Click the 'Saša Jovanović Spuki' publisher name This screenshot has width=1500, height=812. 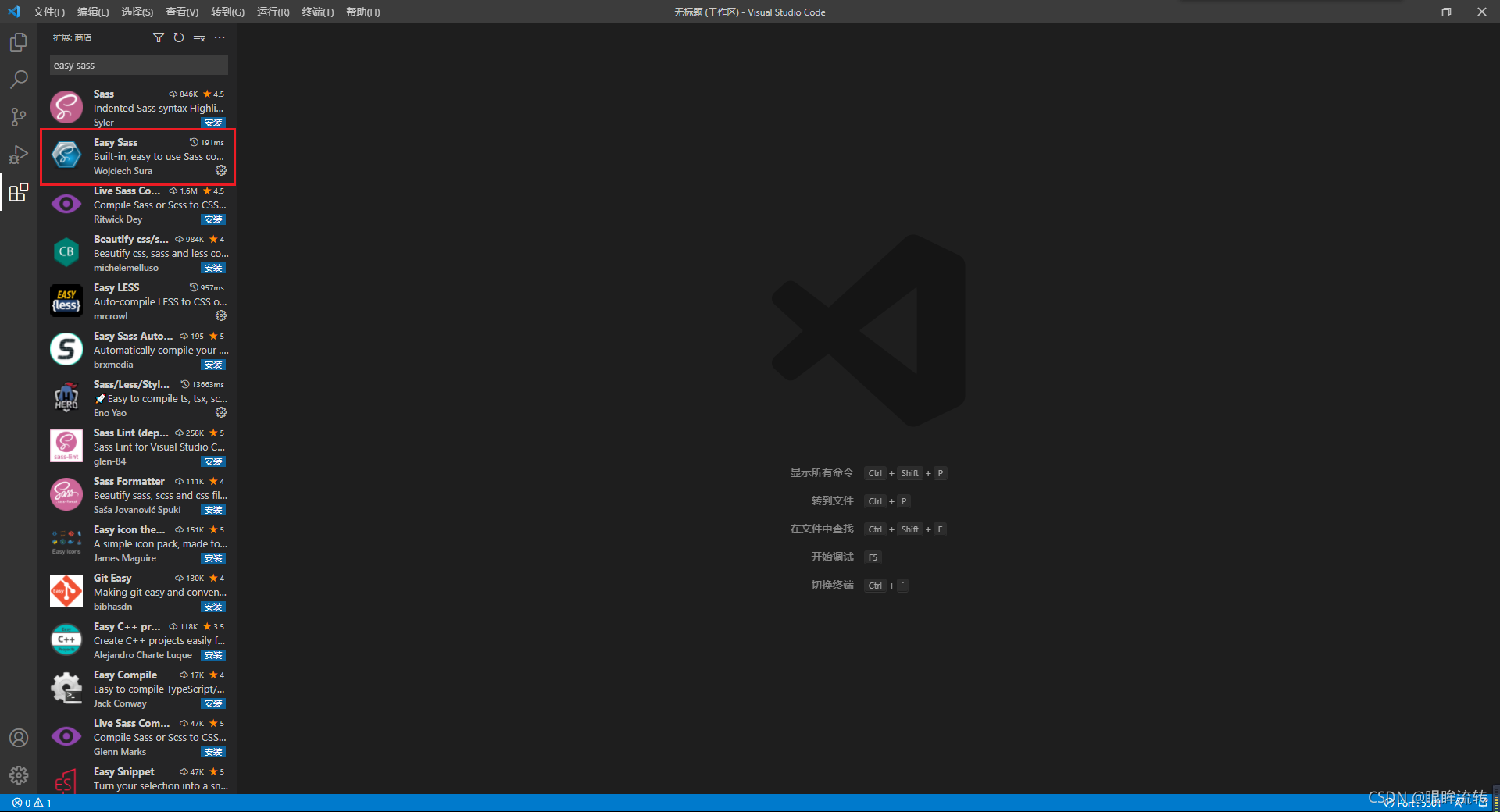[x=137, y=510]
